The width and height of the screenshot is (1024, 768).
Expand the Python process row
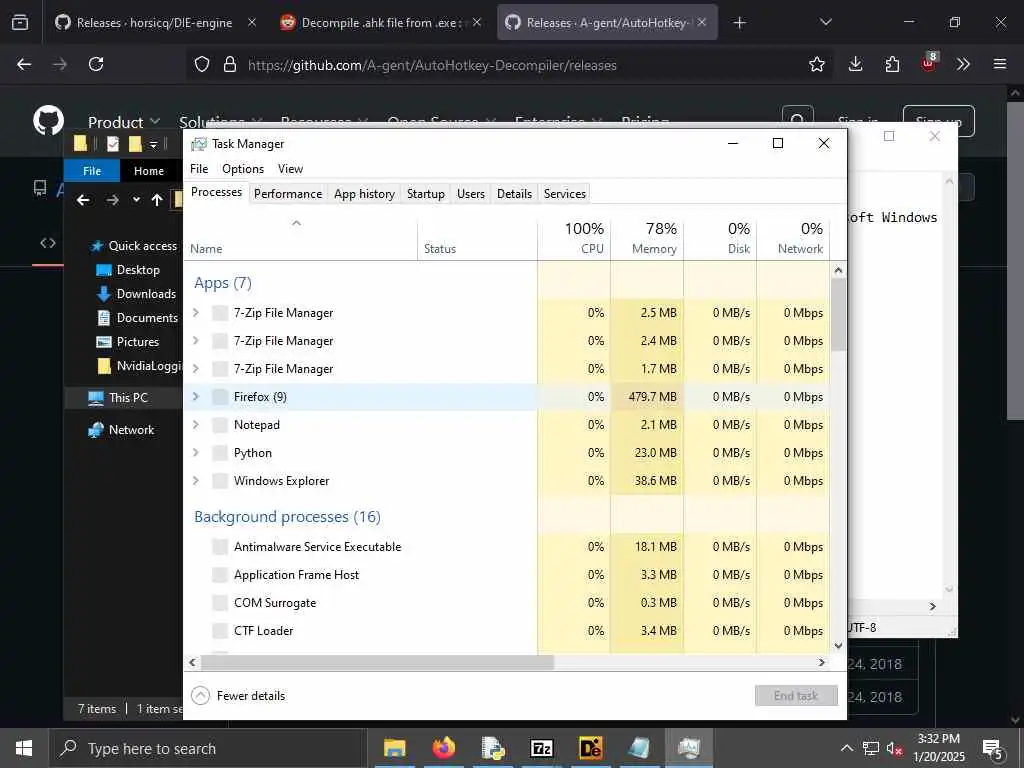click(x=195, y=453)
